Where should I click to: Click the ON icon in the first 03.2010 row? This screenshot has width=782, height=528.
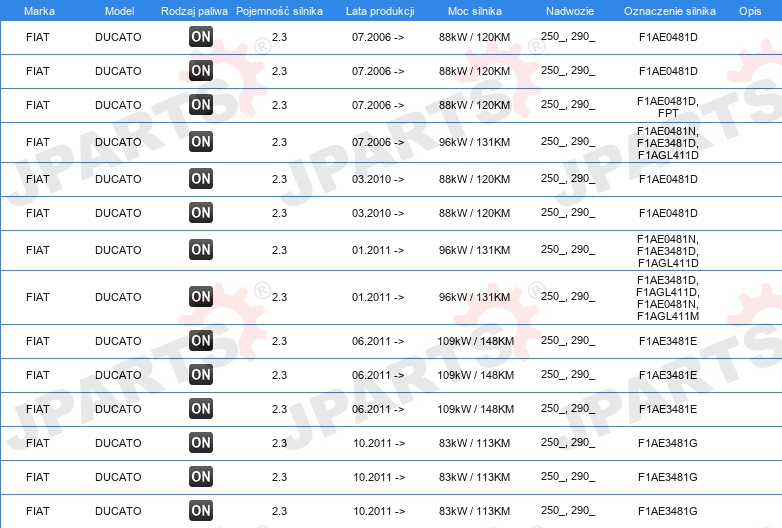pos(201,178)
